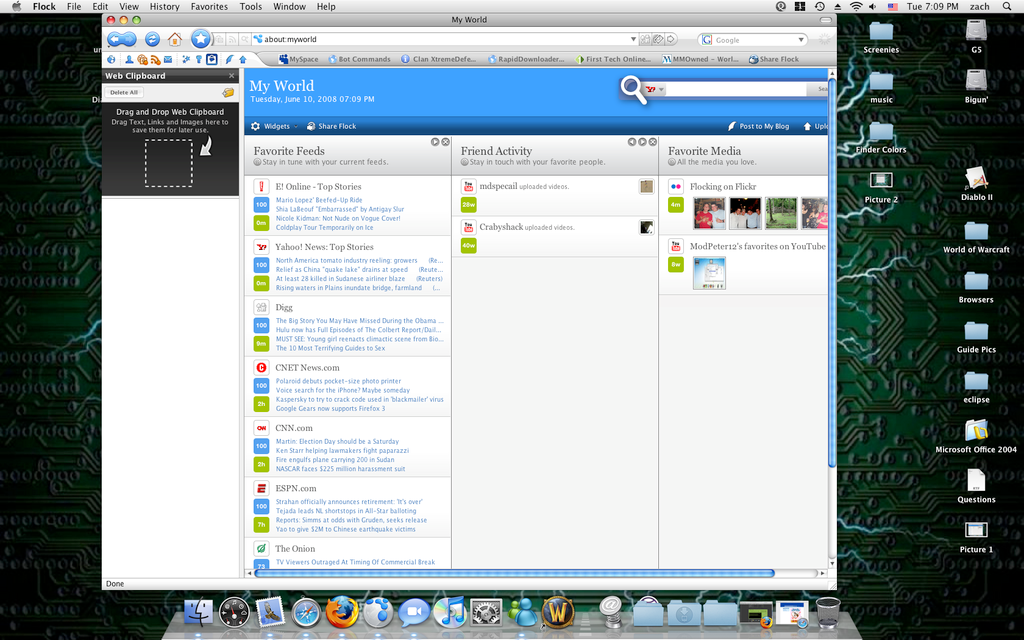The height and width of the screenshot is (640, 1024).
Task: Open the Yahoo! News: Top Stories feed
Action: pyautogui.click(x=325, y=247)
